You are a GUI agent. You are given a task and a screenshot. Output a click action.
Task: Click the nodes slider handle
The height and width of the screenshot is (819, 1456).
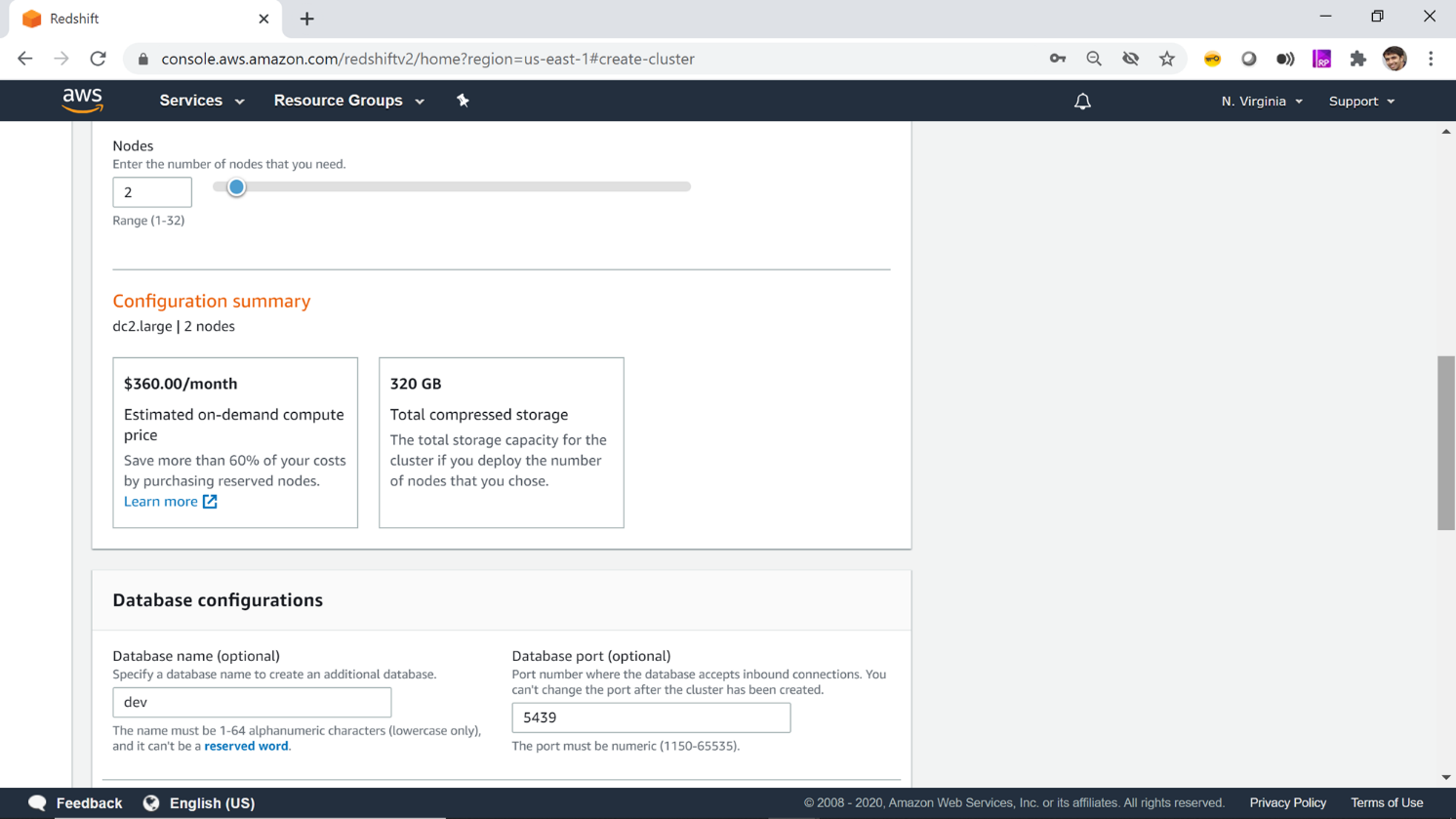click(236, 186)
